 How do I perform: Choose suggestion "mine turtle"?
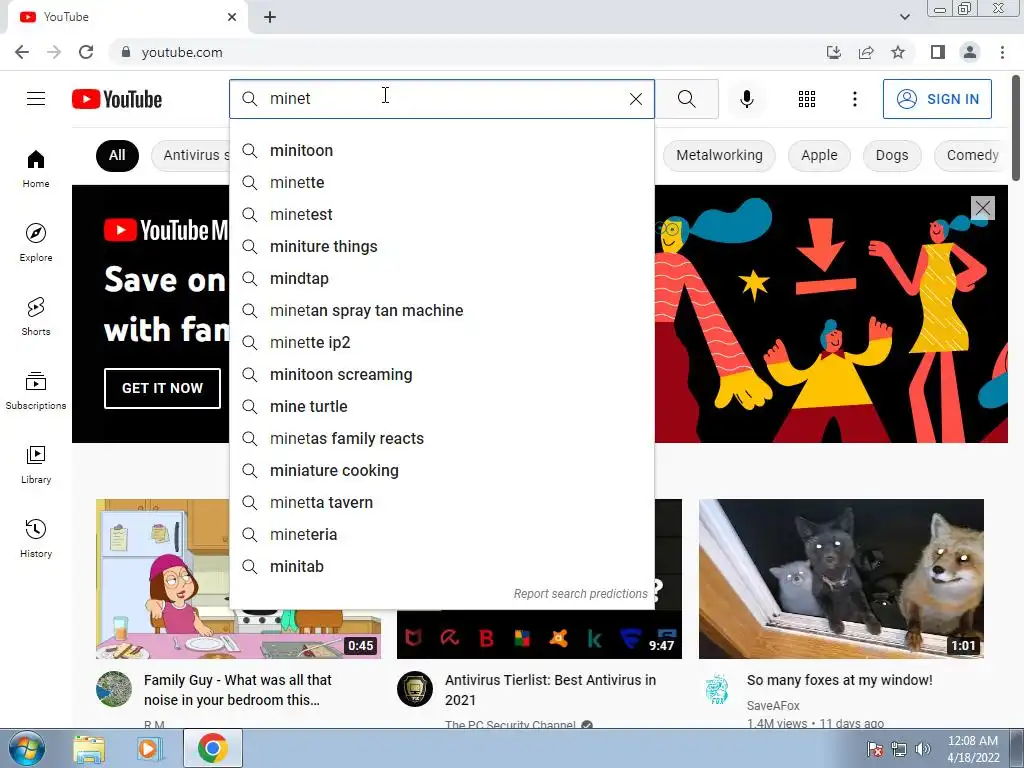[441, 406]
